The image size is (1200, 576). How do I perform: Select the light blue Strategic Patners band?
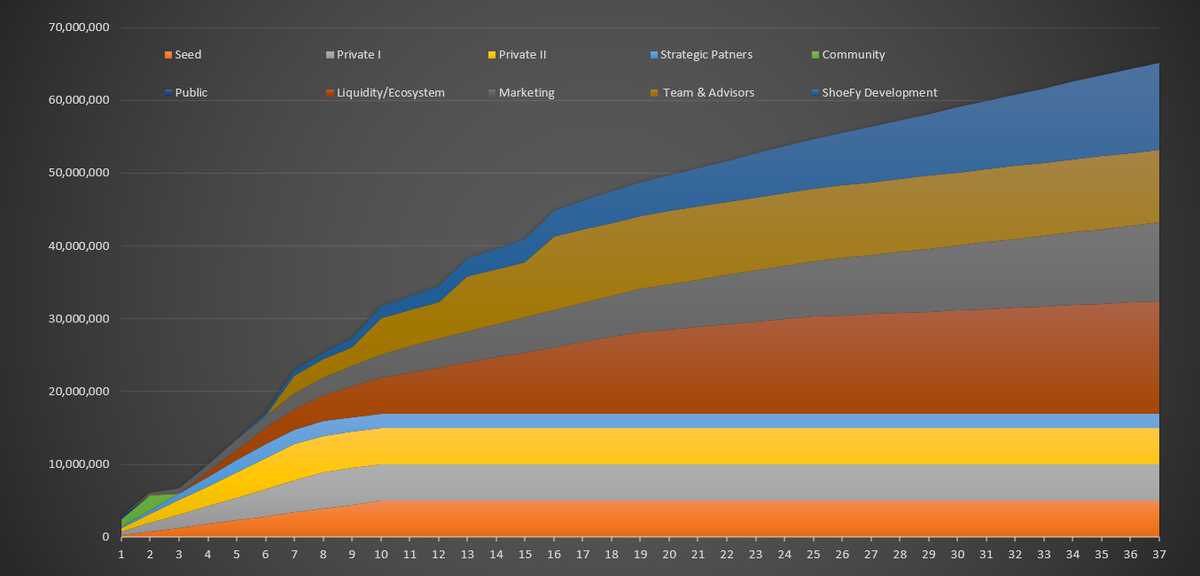pyautogui.click(x=700, y=420)
